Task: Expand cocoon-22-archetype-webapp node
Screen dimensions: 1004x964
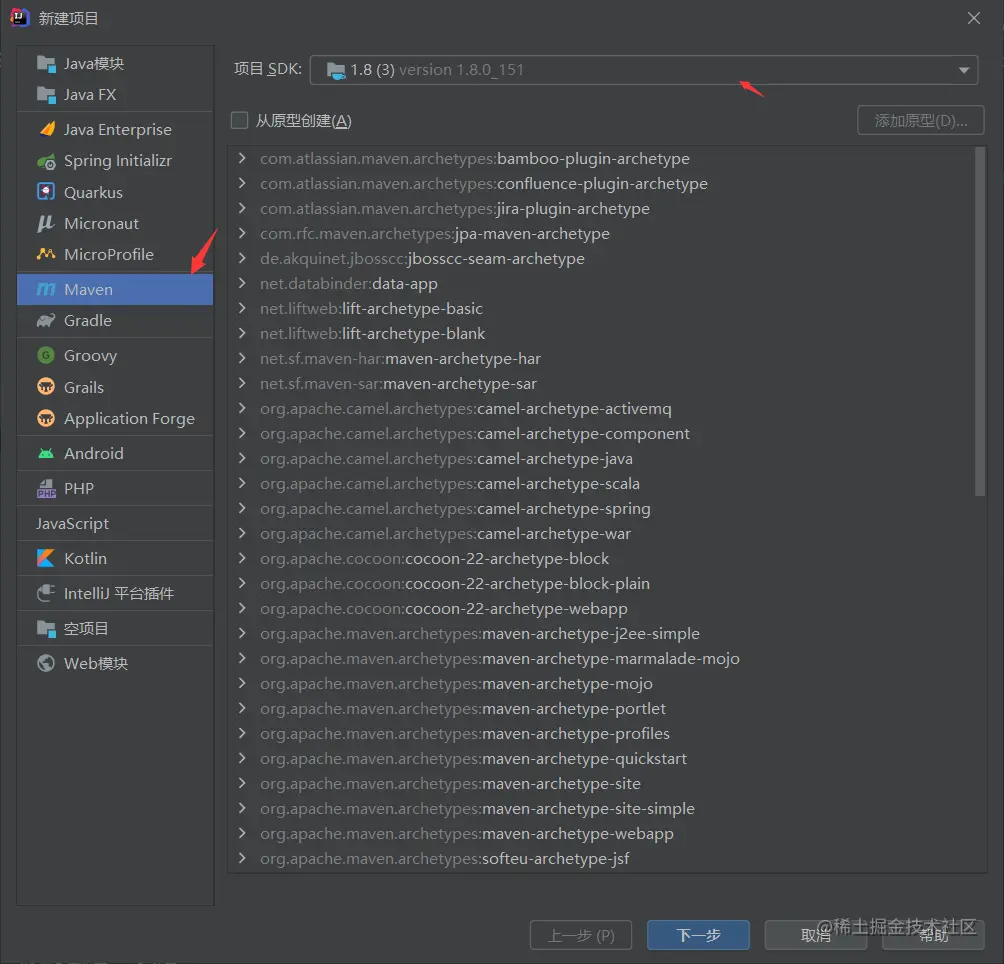Action: [242, 608]
